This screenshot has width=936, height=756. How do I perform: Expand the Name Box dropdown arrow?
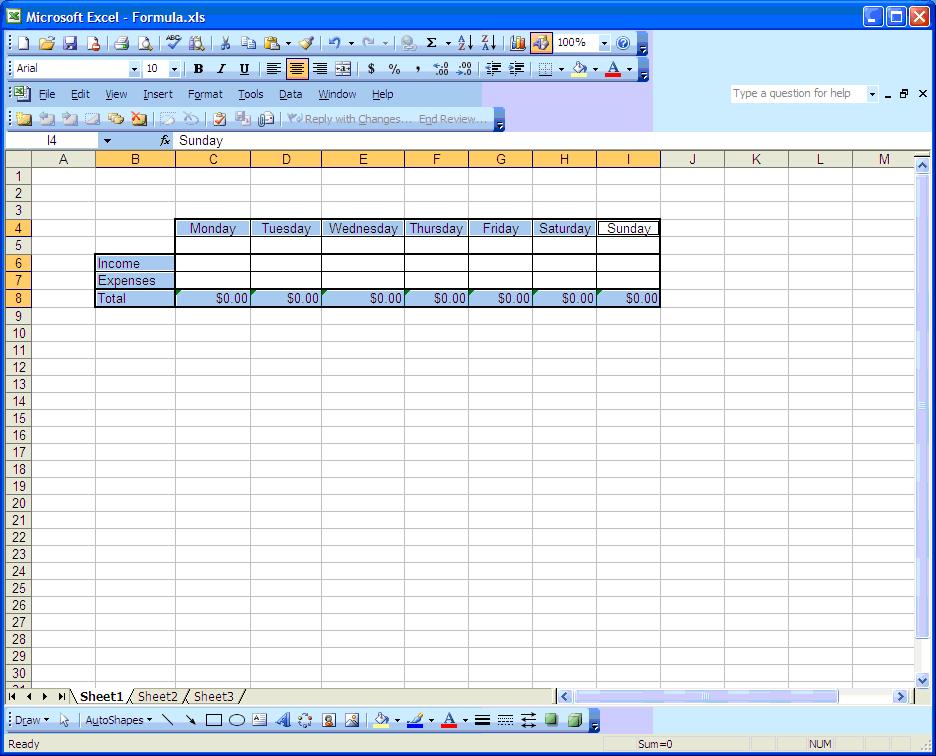[x=107, y=141]
